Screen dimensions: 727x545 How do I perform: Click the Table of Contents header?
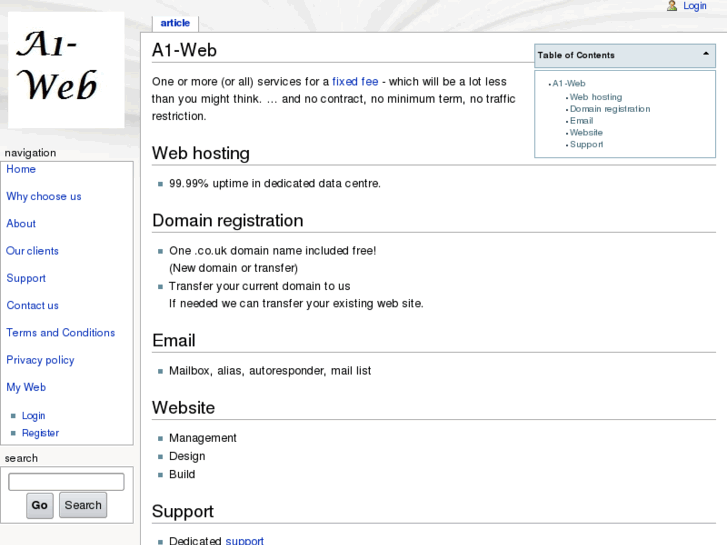tap(625, 55)
